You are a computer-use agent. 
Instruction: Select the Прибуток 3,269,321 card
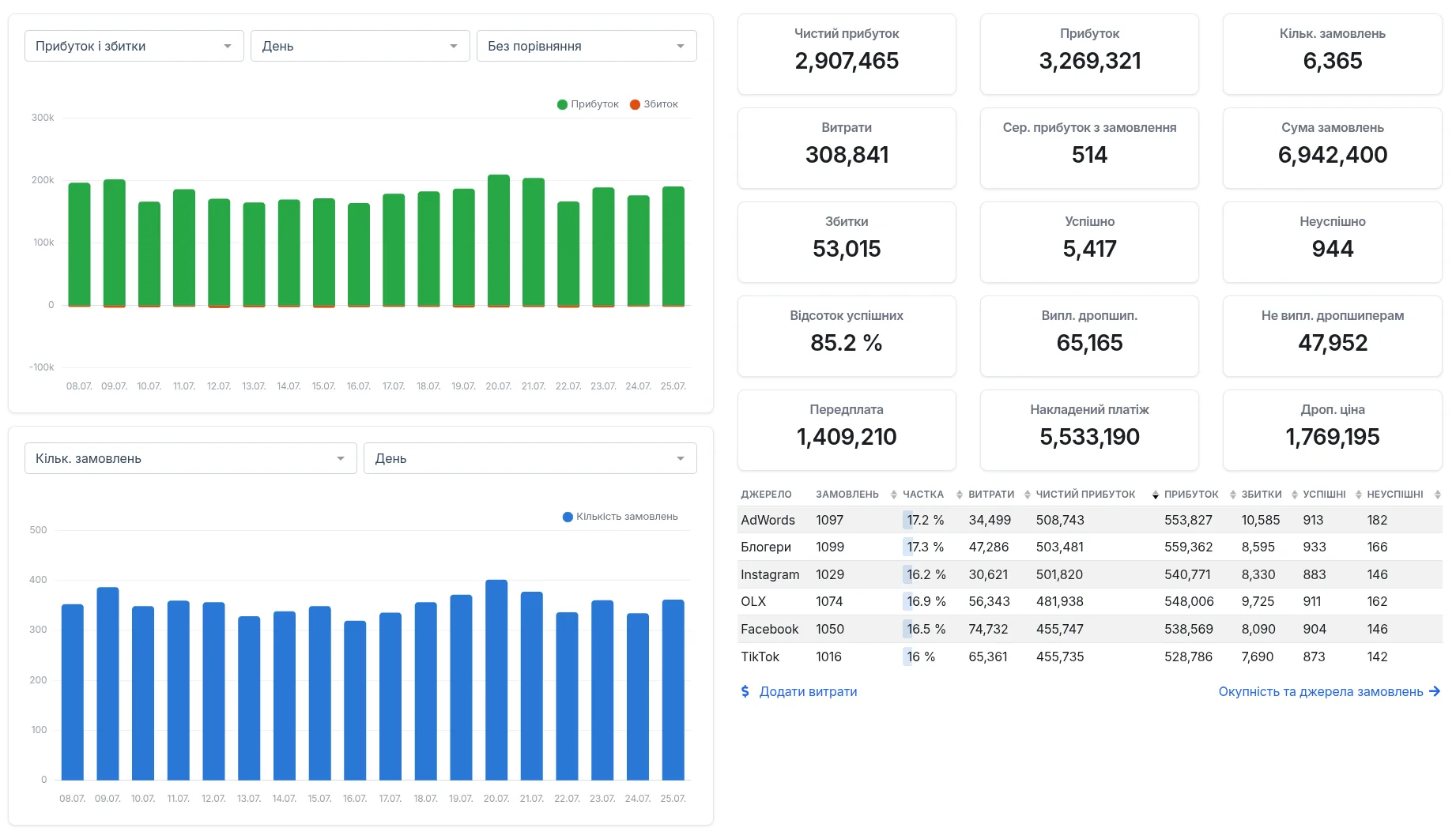tap(1089, 54)
